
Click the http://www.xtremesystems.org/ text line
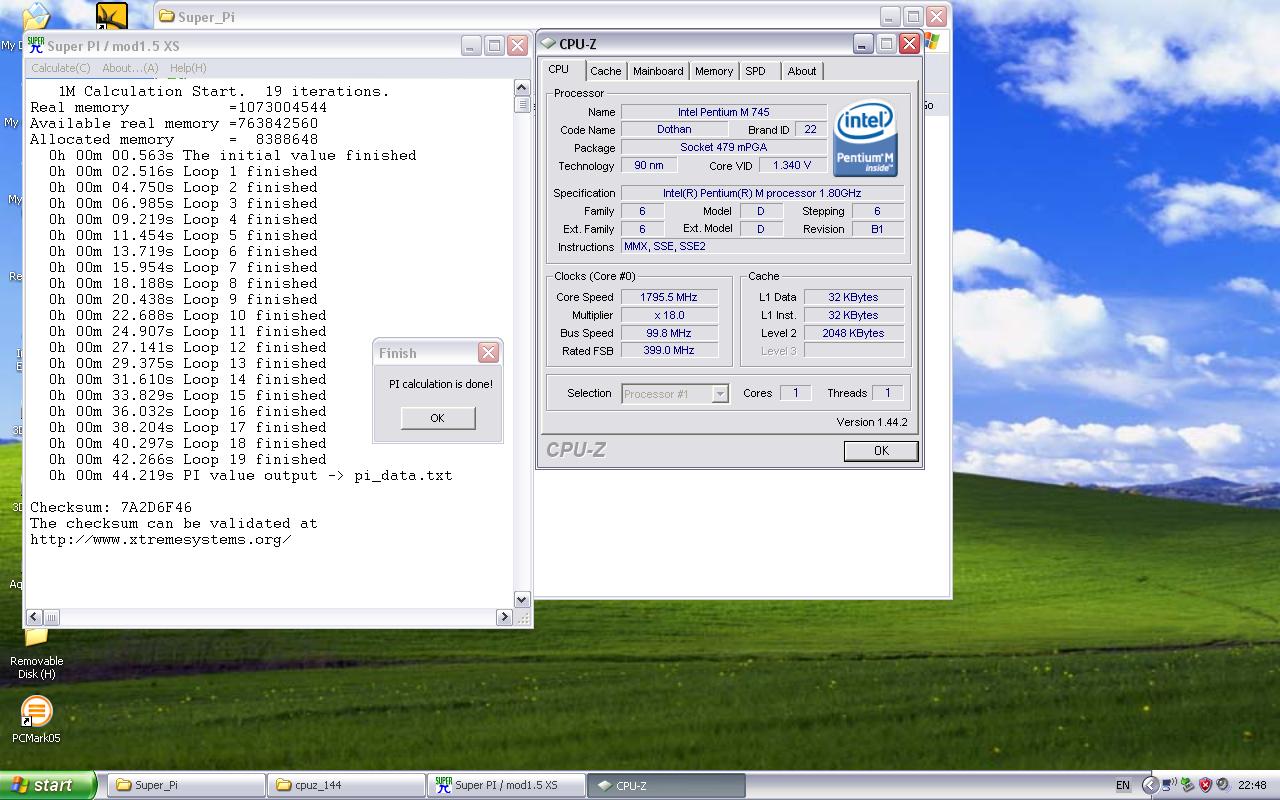pyautogui.click(x=161, y=539)
